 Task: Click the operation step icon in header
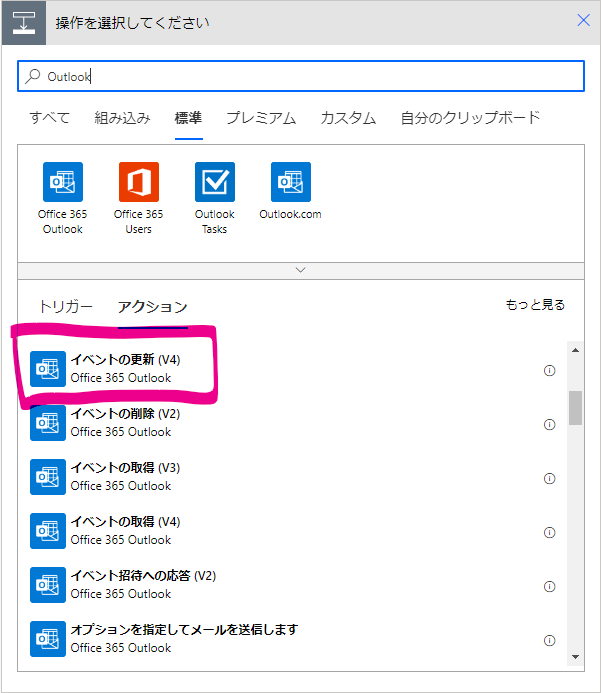(24, 23)
